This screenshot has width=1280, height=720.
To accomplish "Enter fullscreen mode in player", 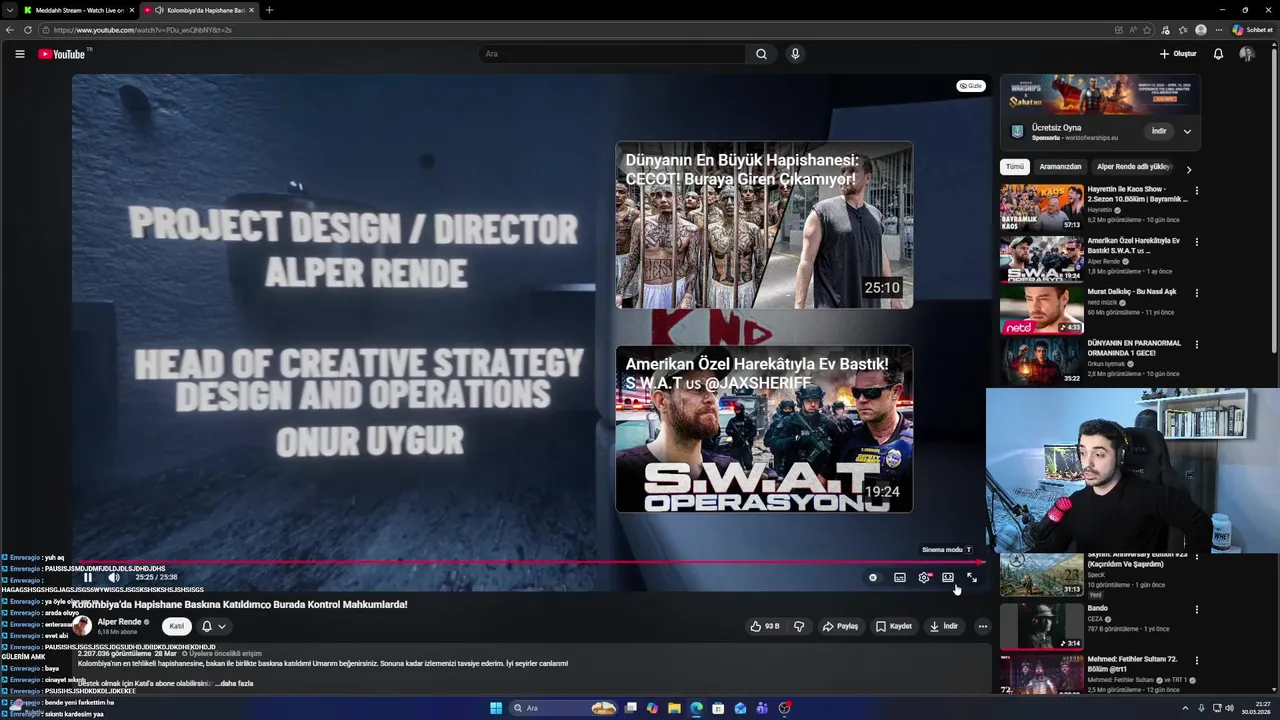I will pyautogui.click(x=972, y=577).
